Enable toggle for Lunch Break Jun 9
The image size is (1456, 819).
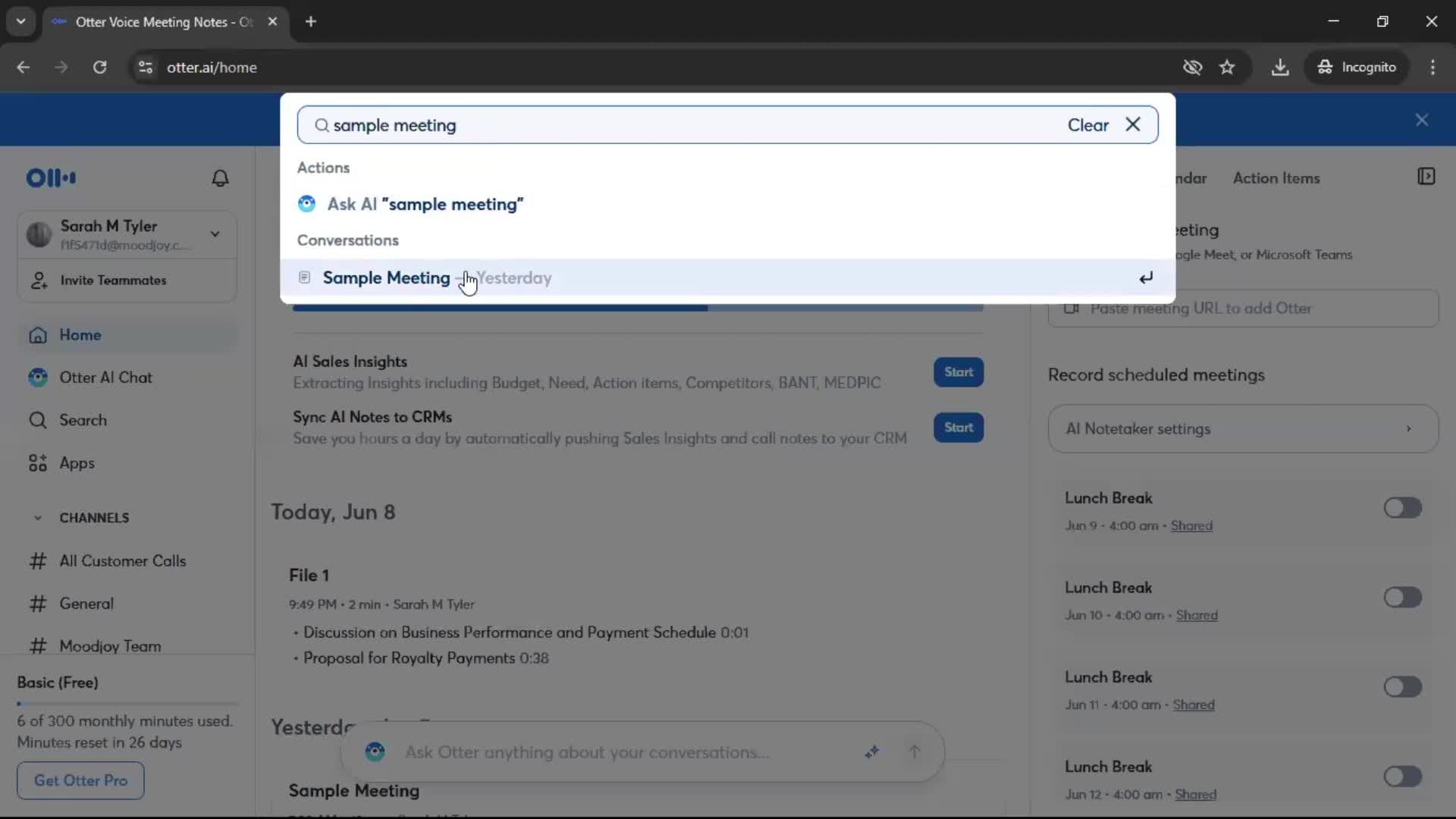pyautogui.click(x=1403, y=508)
